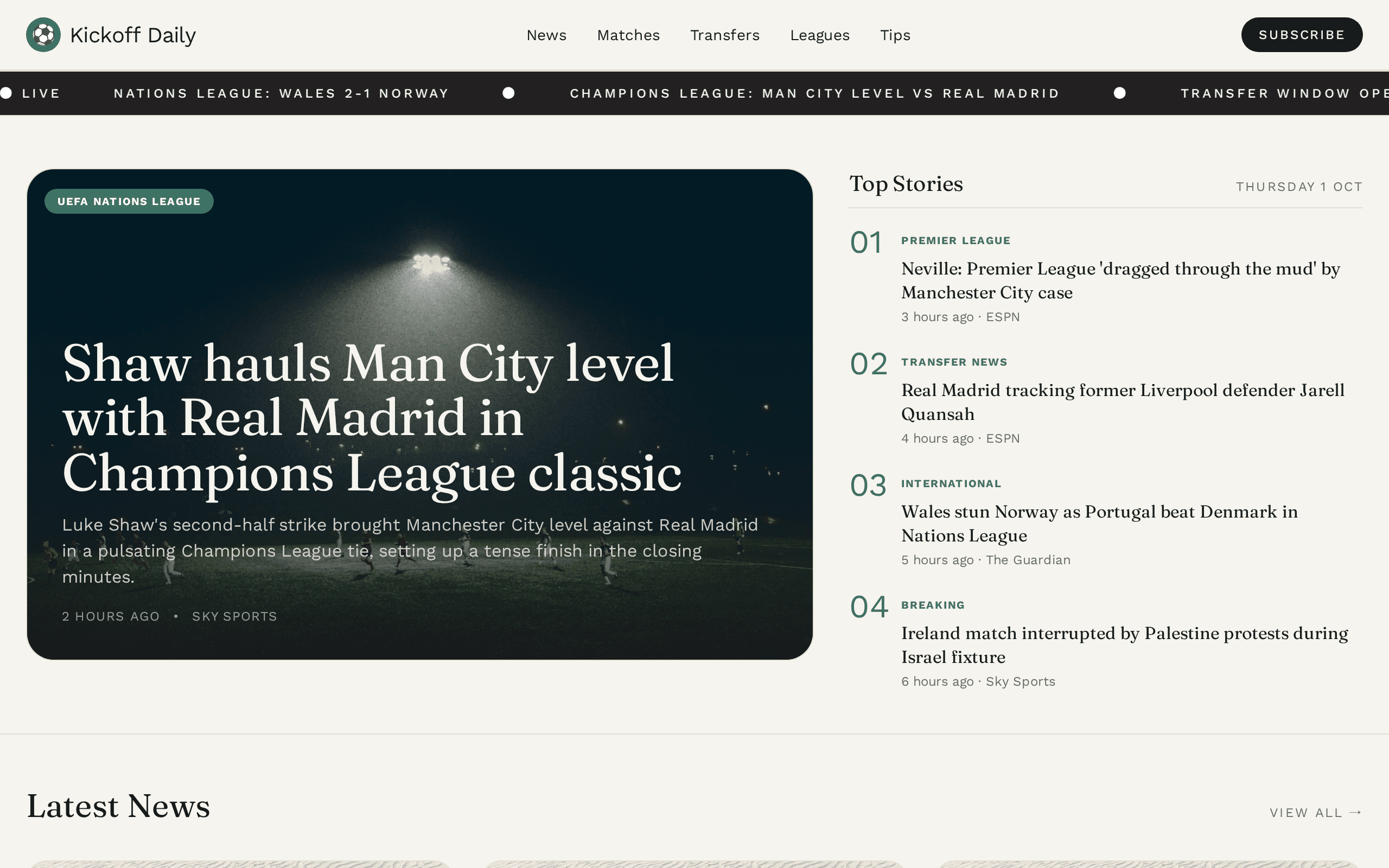Click the 01 story rank number
Viewport: 1389px width, 868px height.
(x=865, y=243)
